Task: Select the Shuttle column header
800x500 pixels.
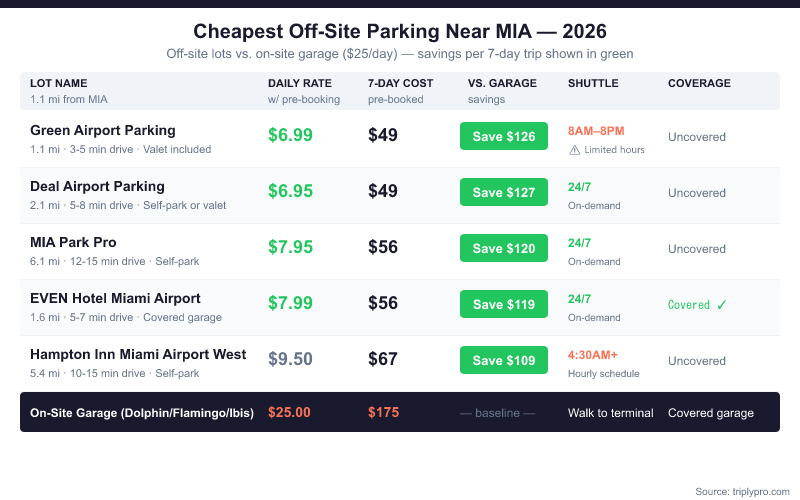Action: coord(593,83)
